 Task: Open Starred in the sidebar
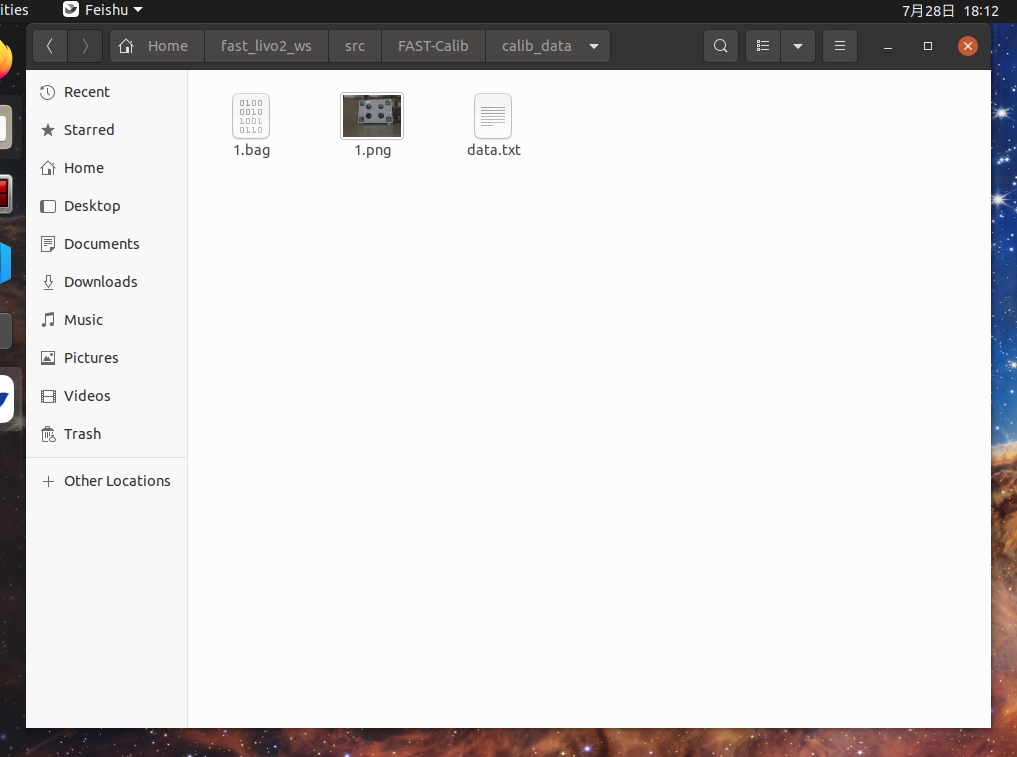tap(88, 130)
